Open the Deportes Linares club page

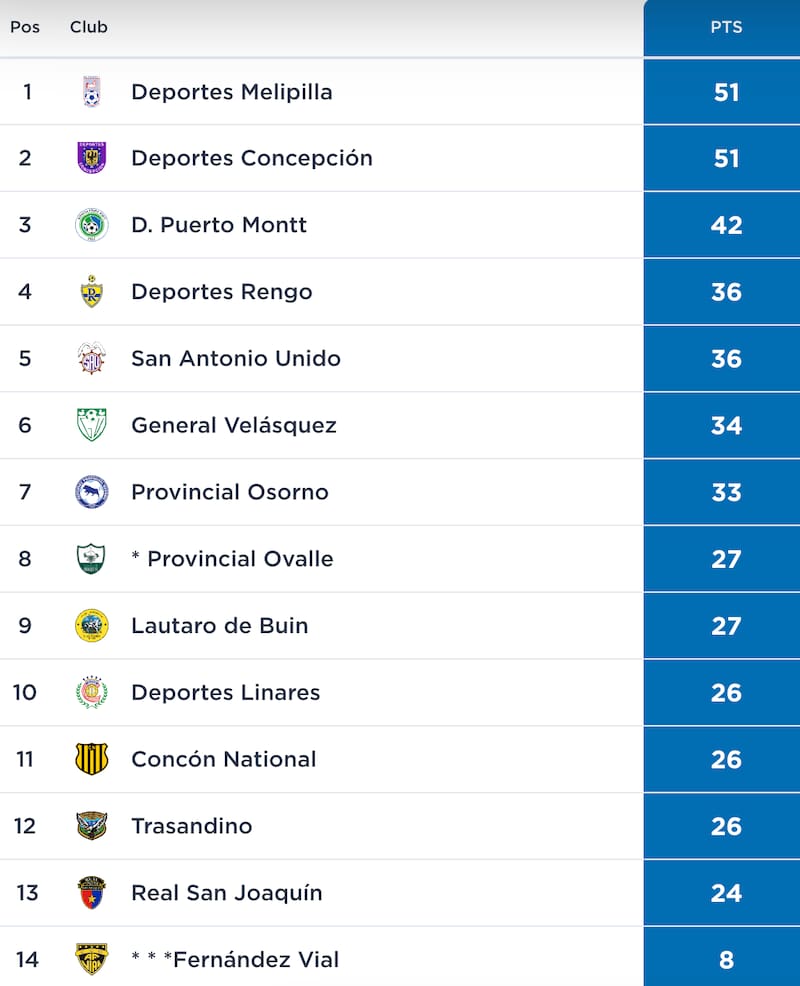(x=224, y=692)
